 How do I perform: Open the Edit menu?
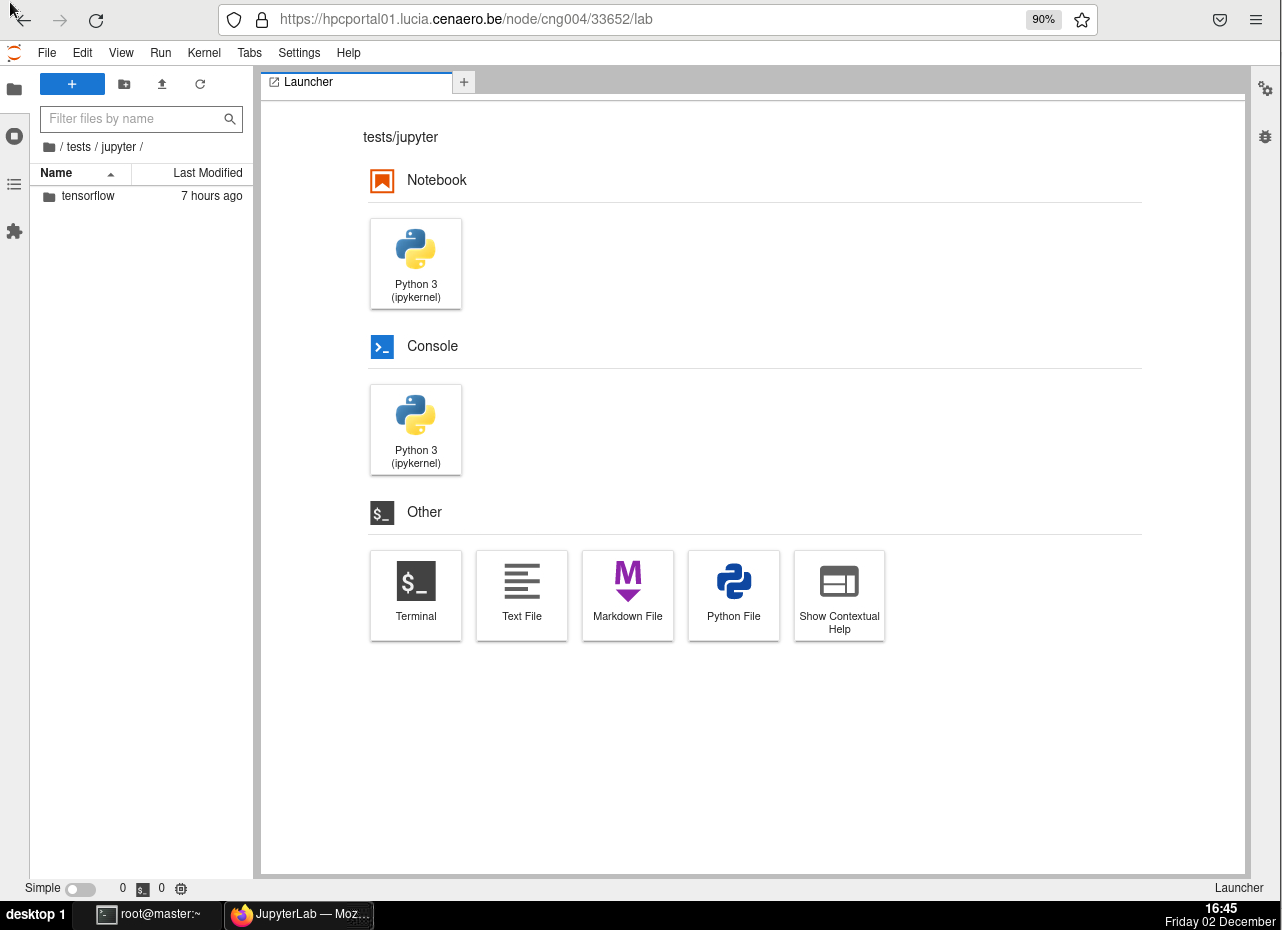82,53
